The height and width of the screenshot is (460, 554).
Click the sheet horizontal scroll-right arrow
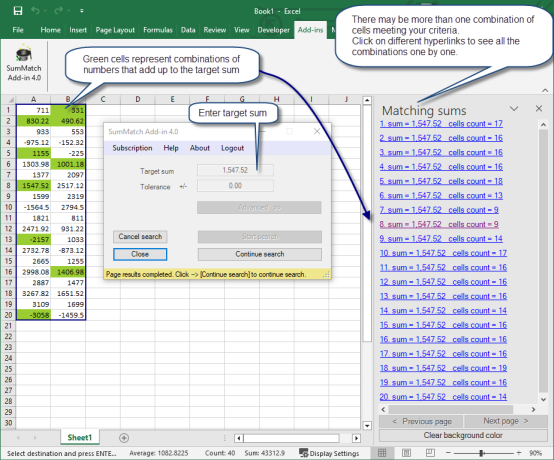point(356,438)
